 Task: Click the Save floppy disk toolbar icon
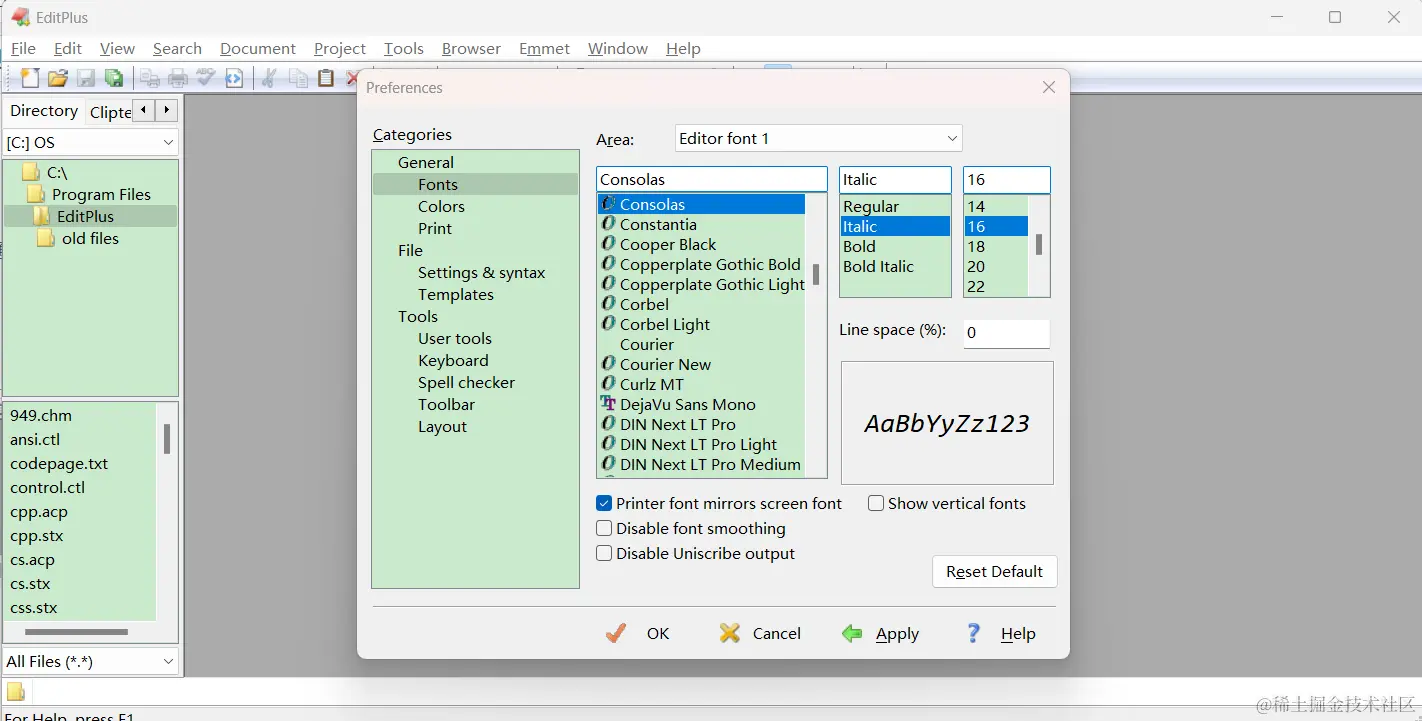86,78
